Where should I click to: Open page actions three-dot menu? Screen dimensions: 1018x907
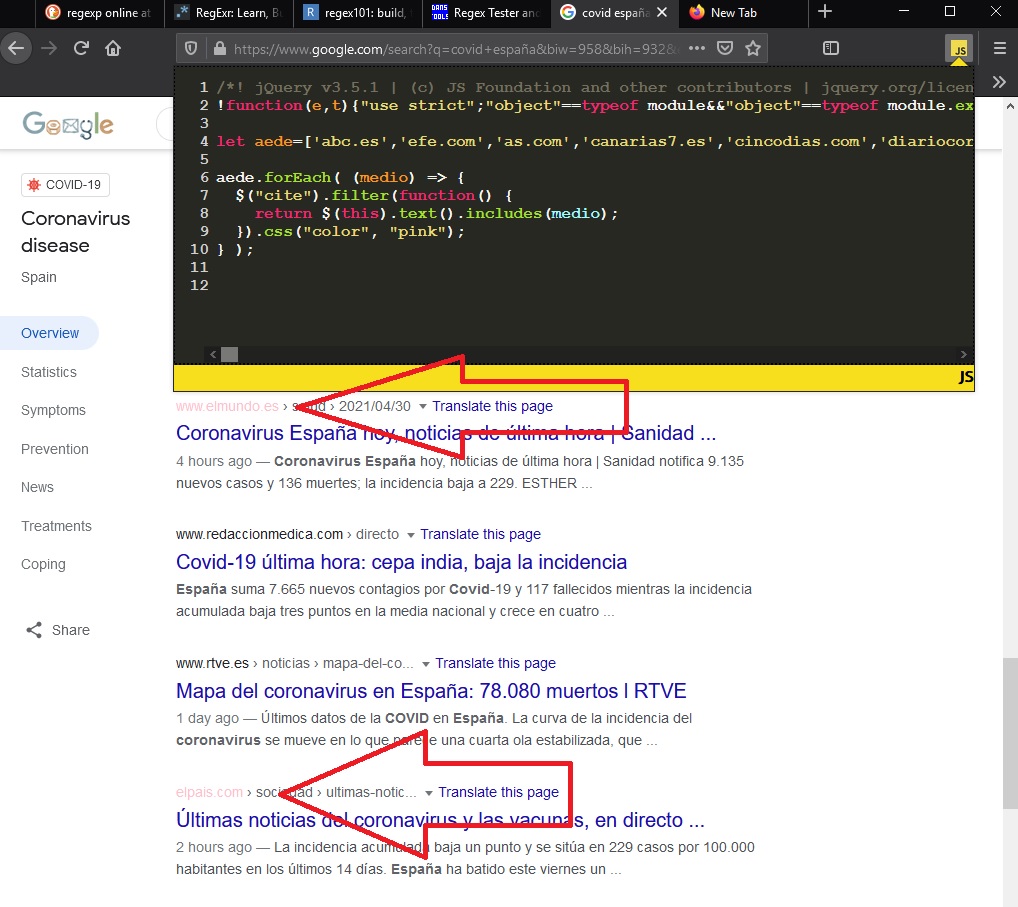tap(697, 48)
